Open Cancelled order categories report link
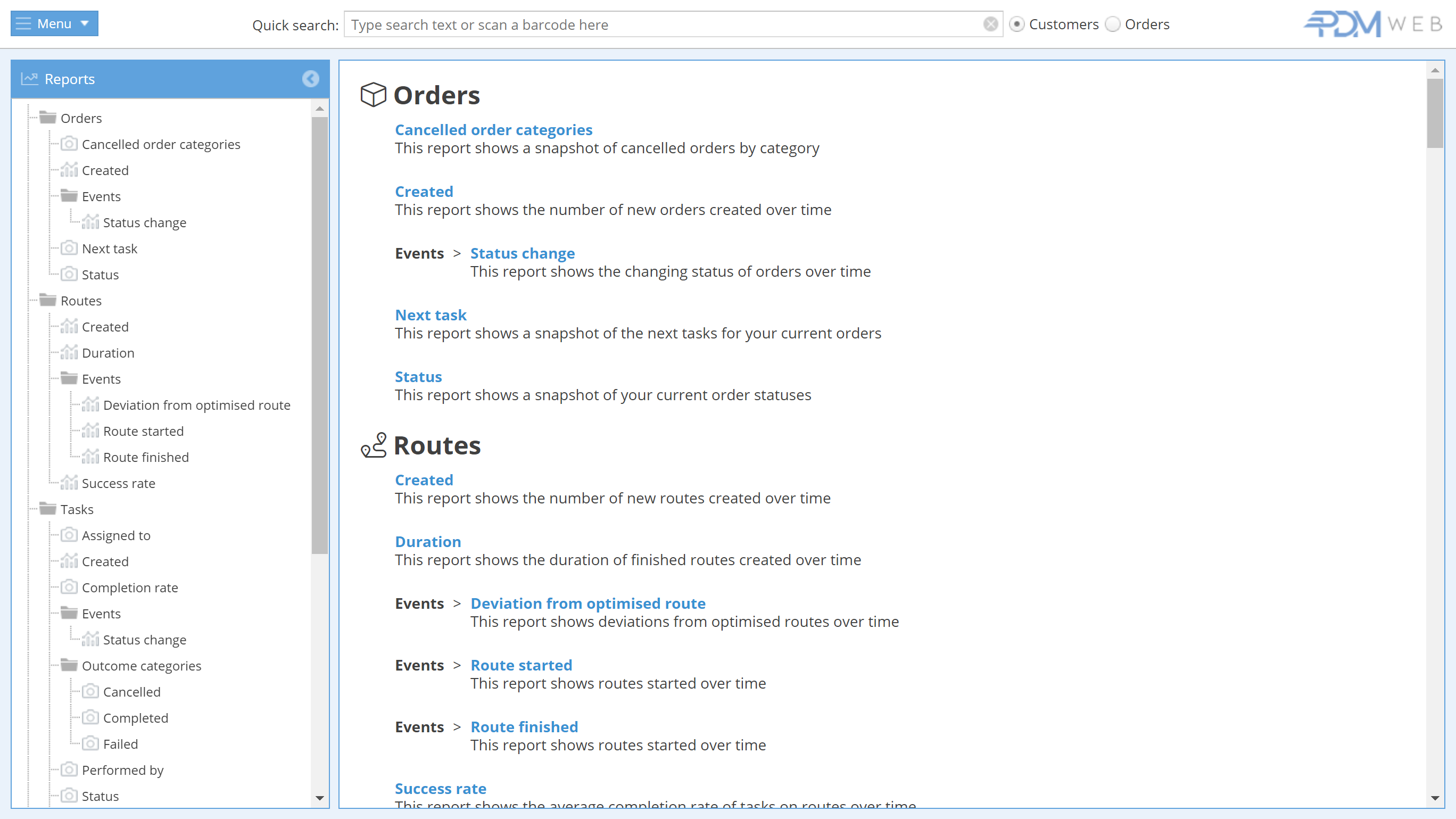 click(x=493, y=130)
